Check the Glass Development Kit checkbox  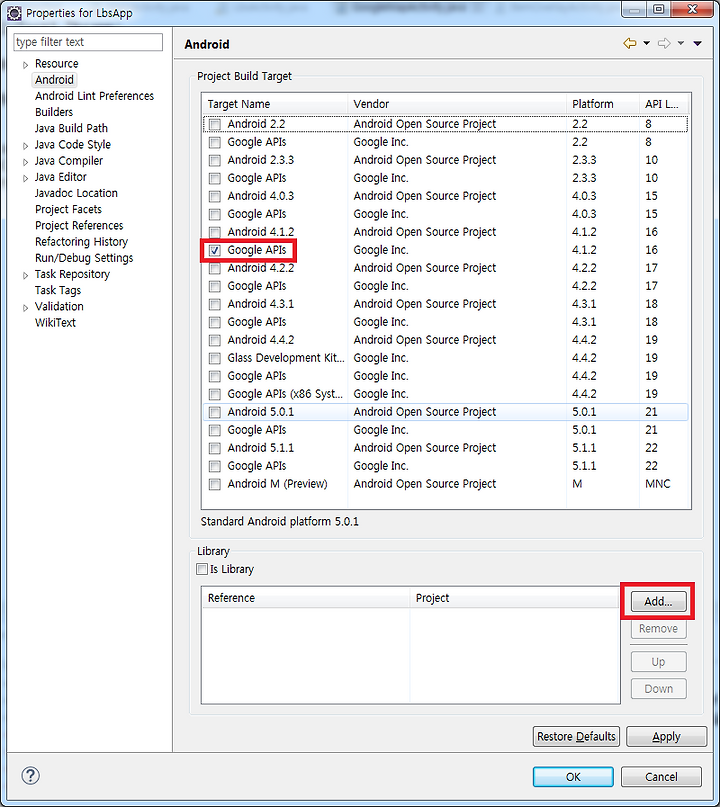215,359
